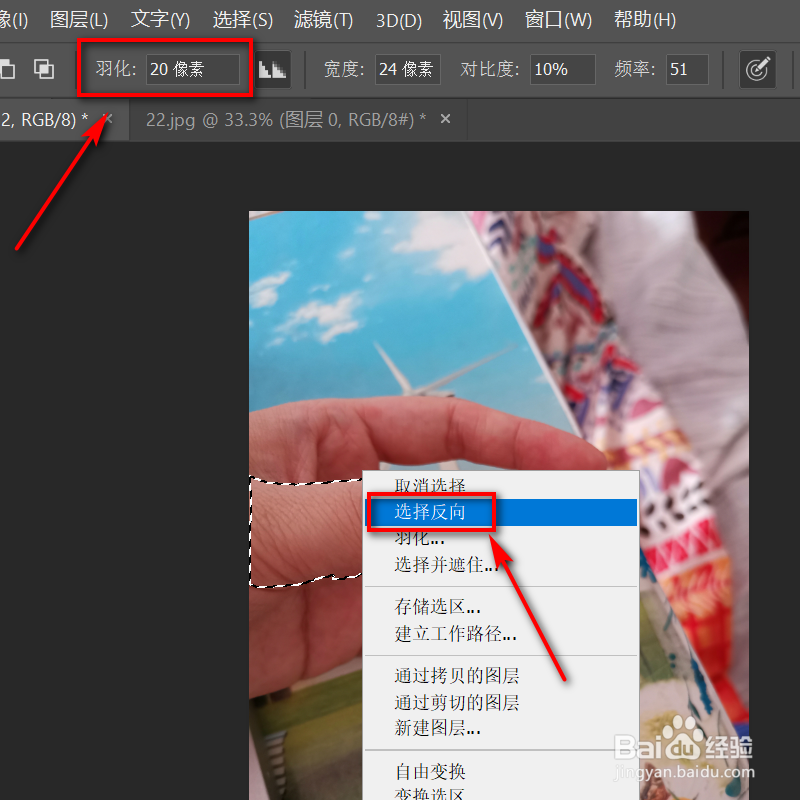Click the pen pressure icon in options bar
800x800 pixels.
coord(758,69)
